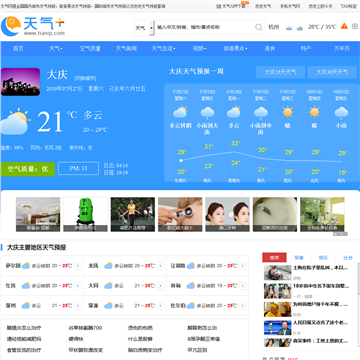Expand the 天气 navigation dropdown menu
The image size is (360, 360).
(x=56, y=48)
